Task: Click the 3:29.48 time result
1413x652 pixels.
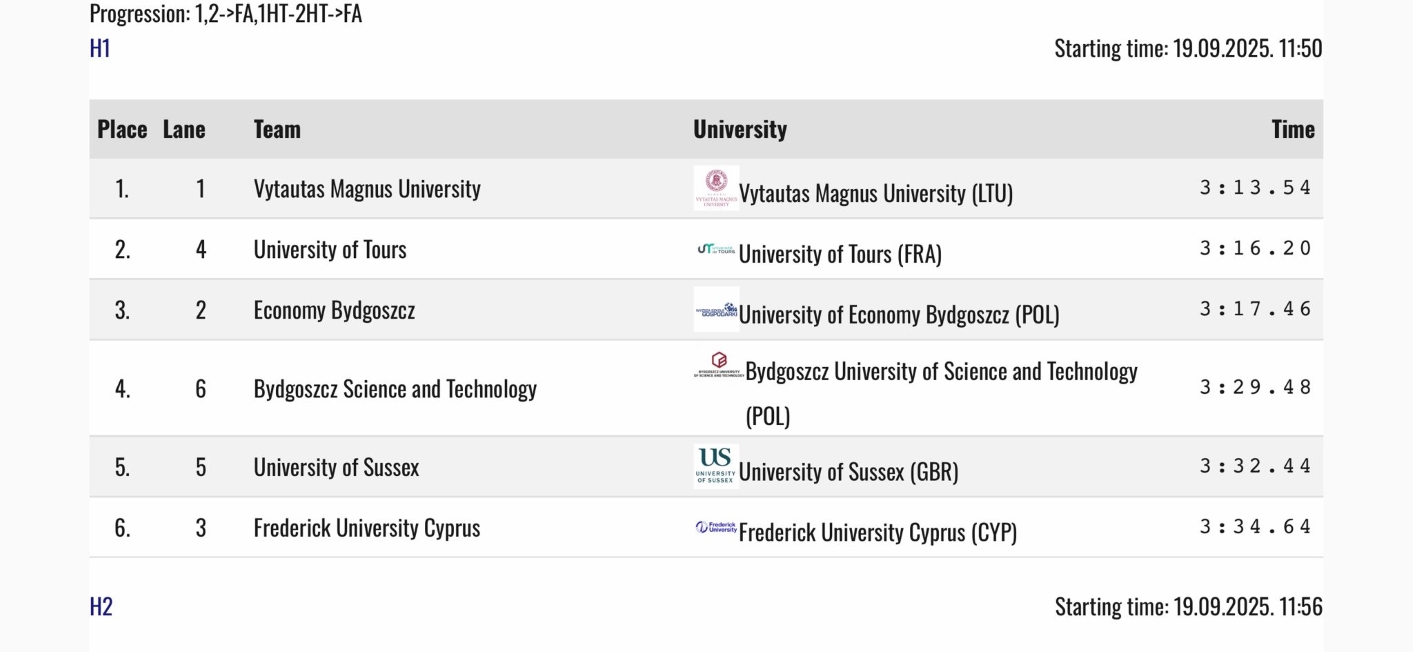Action: 1255,387
